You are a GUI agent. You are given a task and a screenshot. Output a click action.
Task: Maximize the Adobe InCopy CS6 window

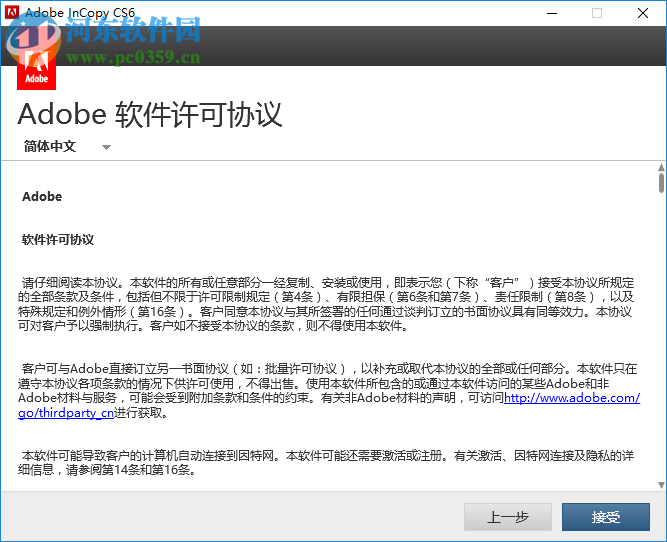597,13
